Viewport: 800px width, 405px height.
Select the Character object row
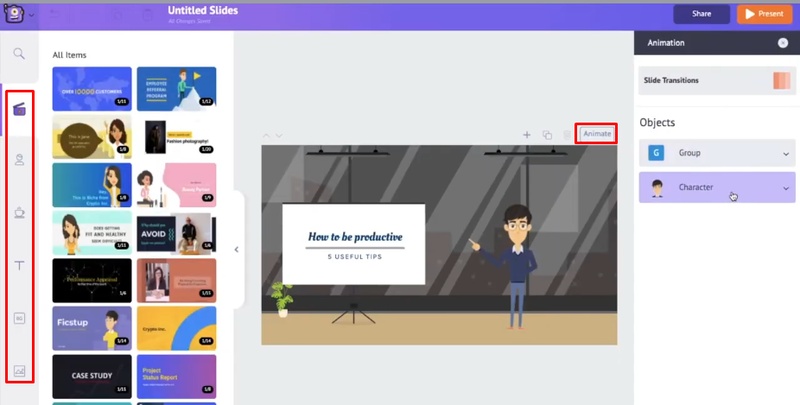coord(717,187)
